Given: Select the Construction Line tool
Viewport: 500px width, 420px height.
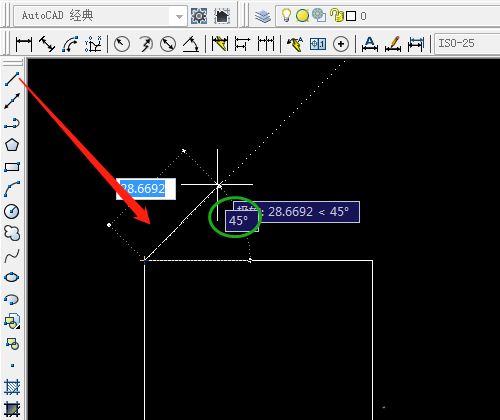Looking at the screenshot, I should [x=12, y=101].
